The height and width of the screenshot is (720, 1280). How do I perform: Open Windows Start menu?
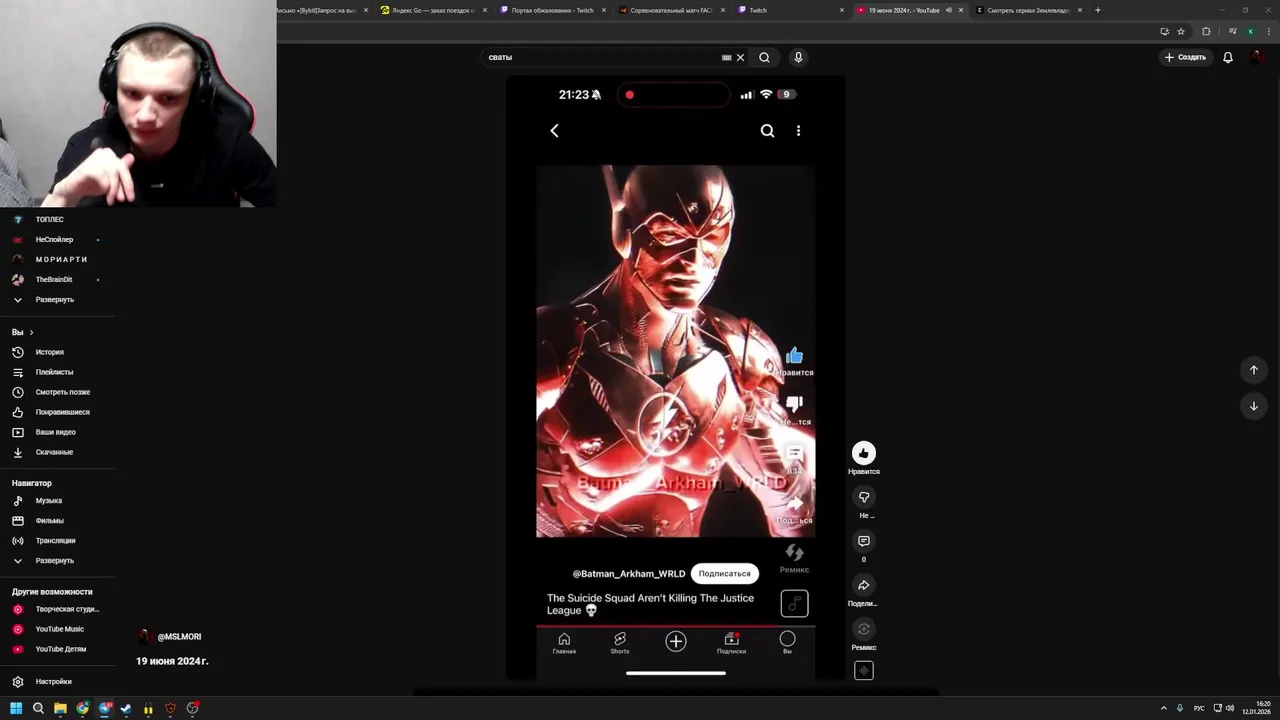coord(16,708)
